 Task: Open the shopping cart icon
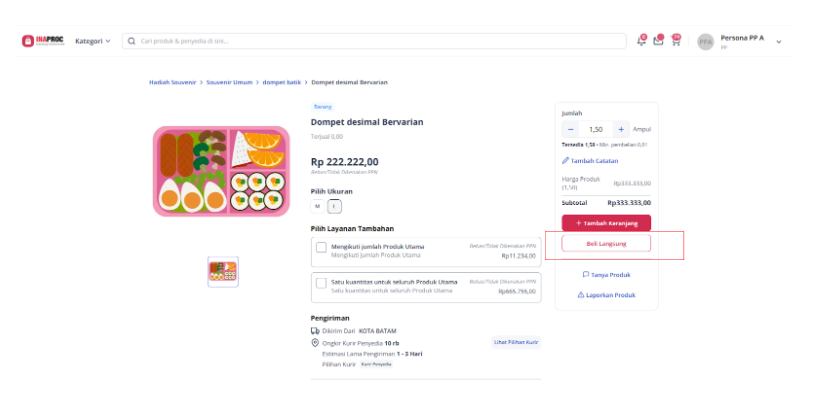coord(675,40)
